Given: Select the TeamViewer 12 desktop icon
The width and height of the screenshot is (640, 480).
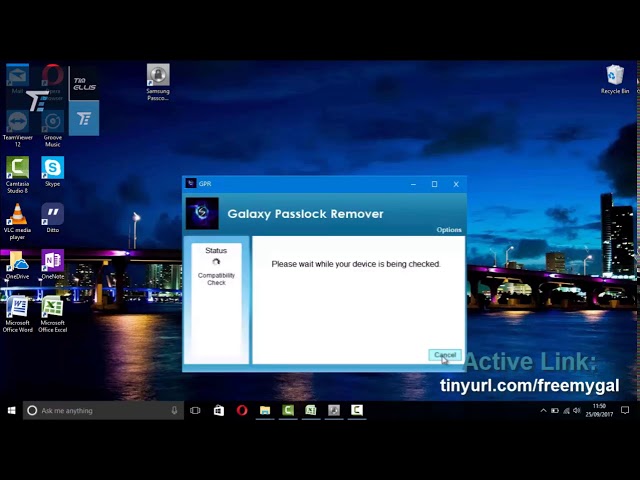Looking at the screenshot, I should tap(17, 129).
